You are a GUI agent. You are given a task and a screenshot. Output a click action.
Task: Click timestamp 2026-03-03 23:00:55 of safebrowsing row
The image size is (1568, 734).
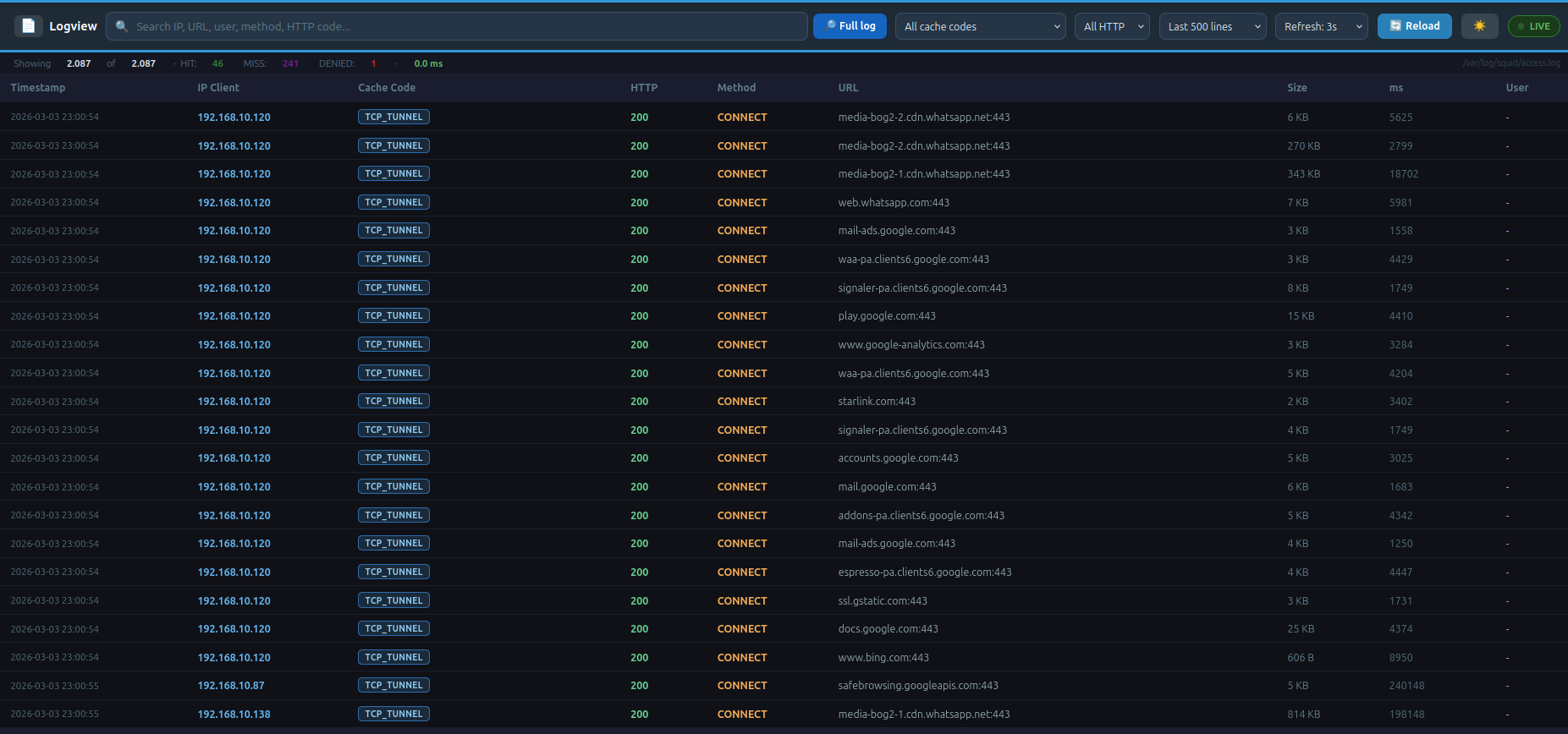(54, 686)
